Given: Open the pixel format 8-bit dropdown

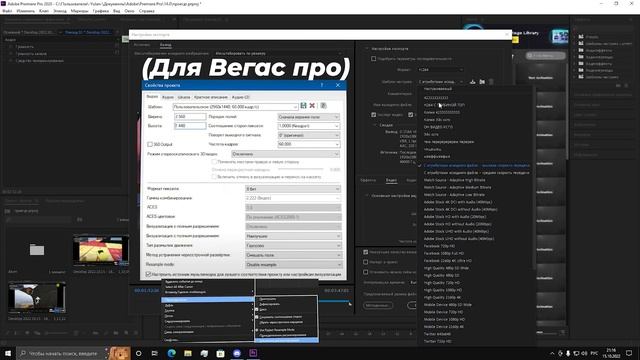Looking at the screenshot, I should 293,189.
